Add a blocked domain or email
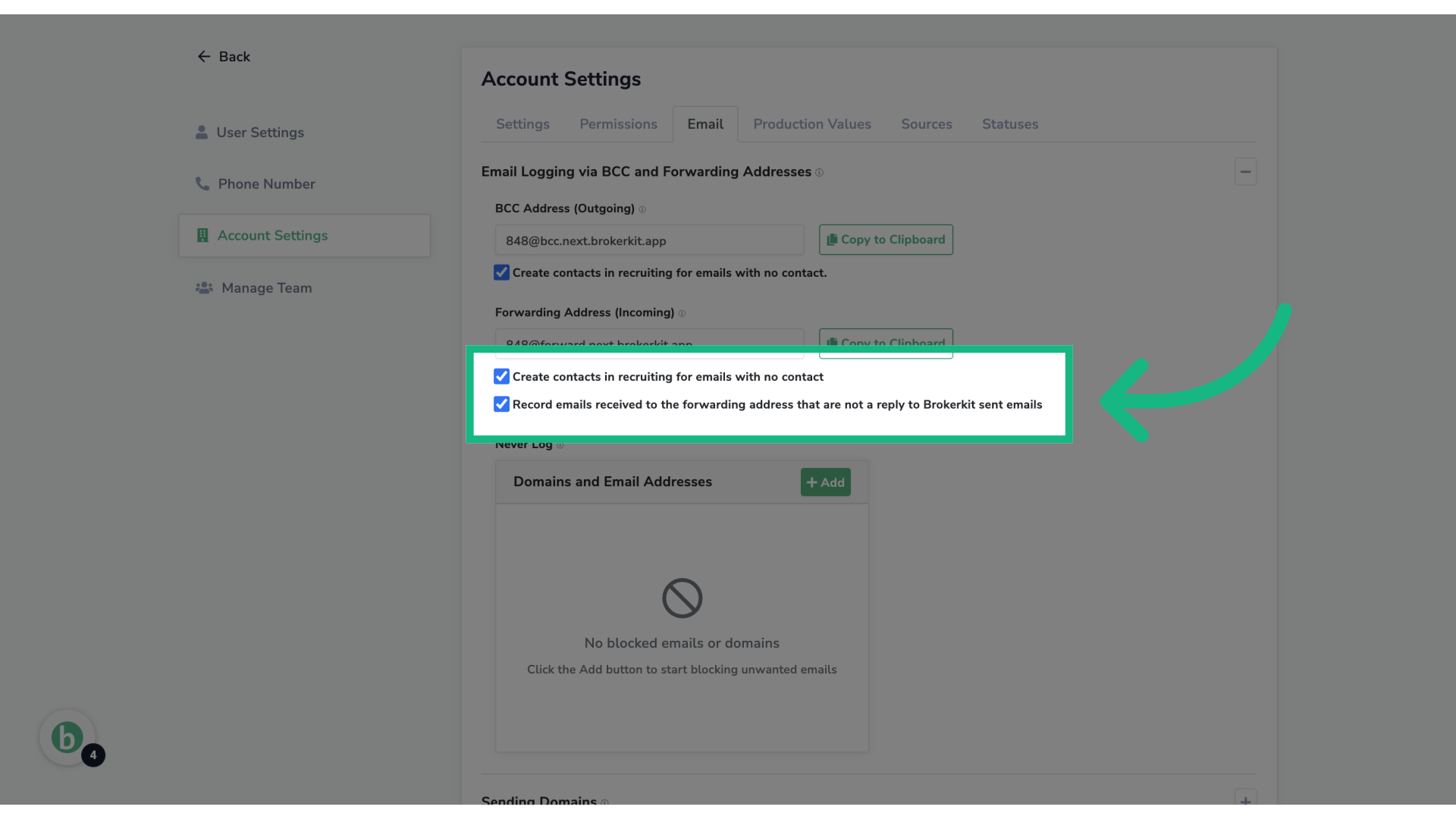Viewport: 1456px width, 819px height. click(825, 482)
